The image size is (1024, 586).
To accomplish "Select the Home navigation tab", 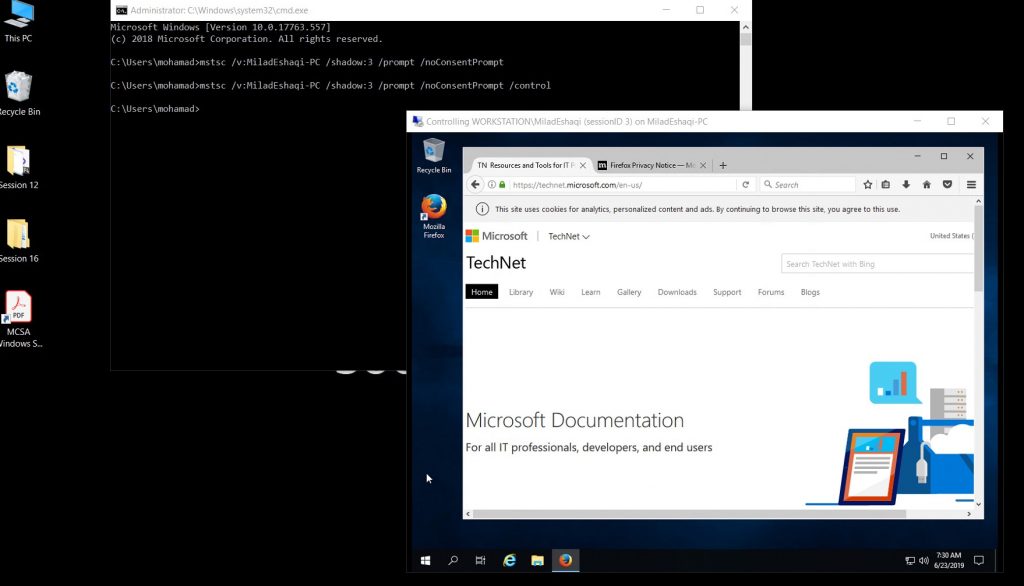I will [482, 292].
